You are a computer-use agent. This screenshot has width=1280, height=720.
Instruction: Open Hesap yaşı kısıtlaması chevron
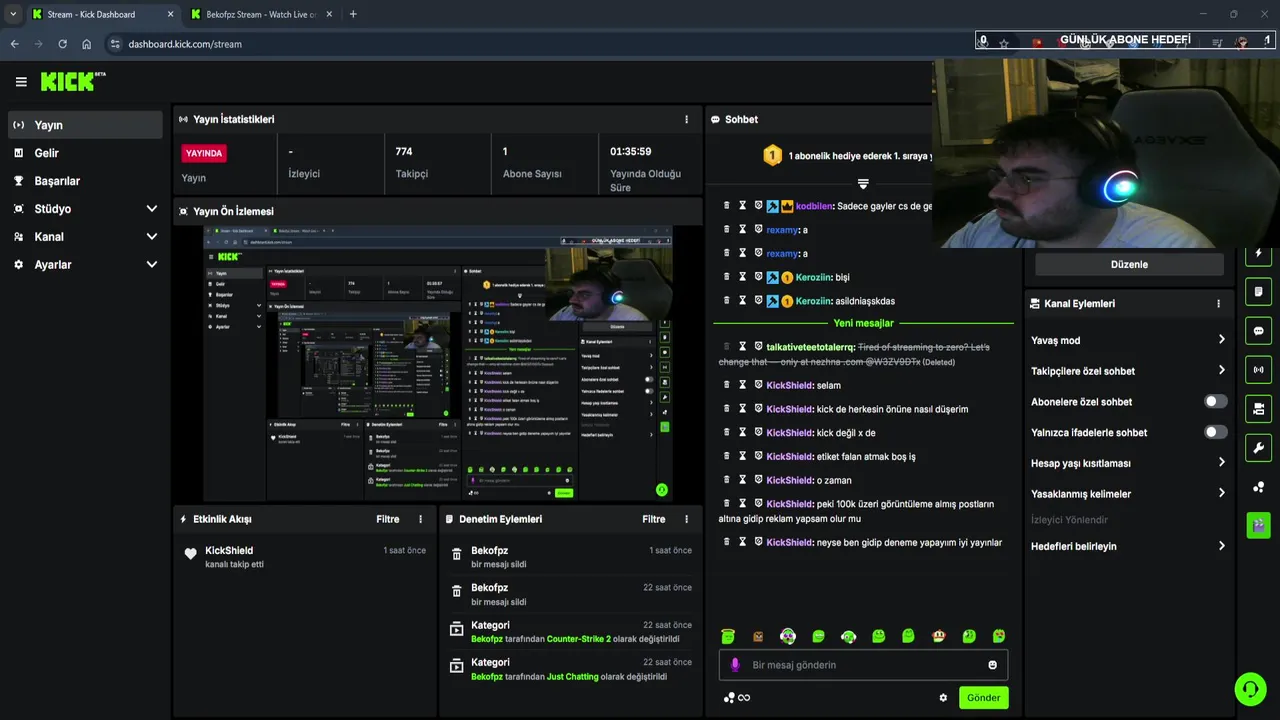[x=1221, y=463]
